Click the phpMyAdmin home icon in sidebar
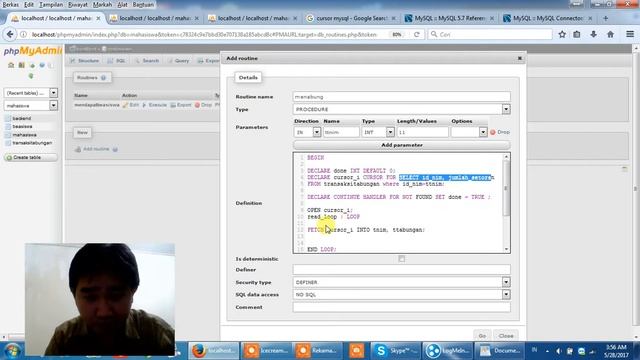The image size is (640, 360). coord(11,65)
